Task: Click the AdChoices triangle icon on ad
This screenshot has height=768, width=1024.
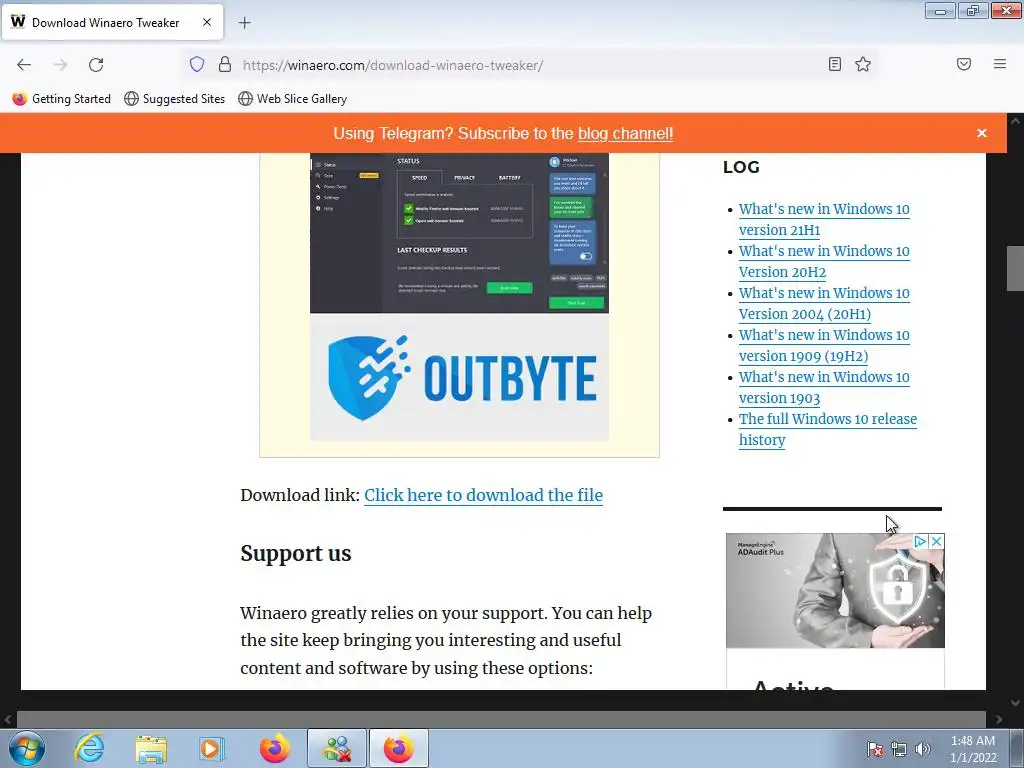Action: click(x=920, y=541)
